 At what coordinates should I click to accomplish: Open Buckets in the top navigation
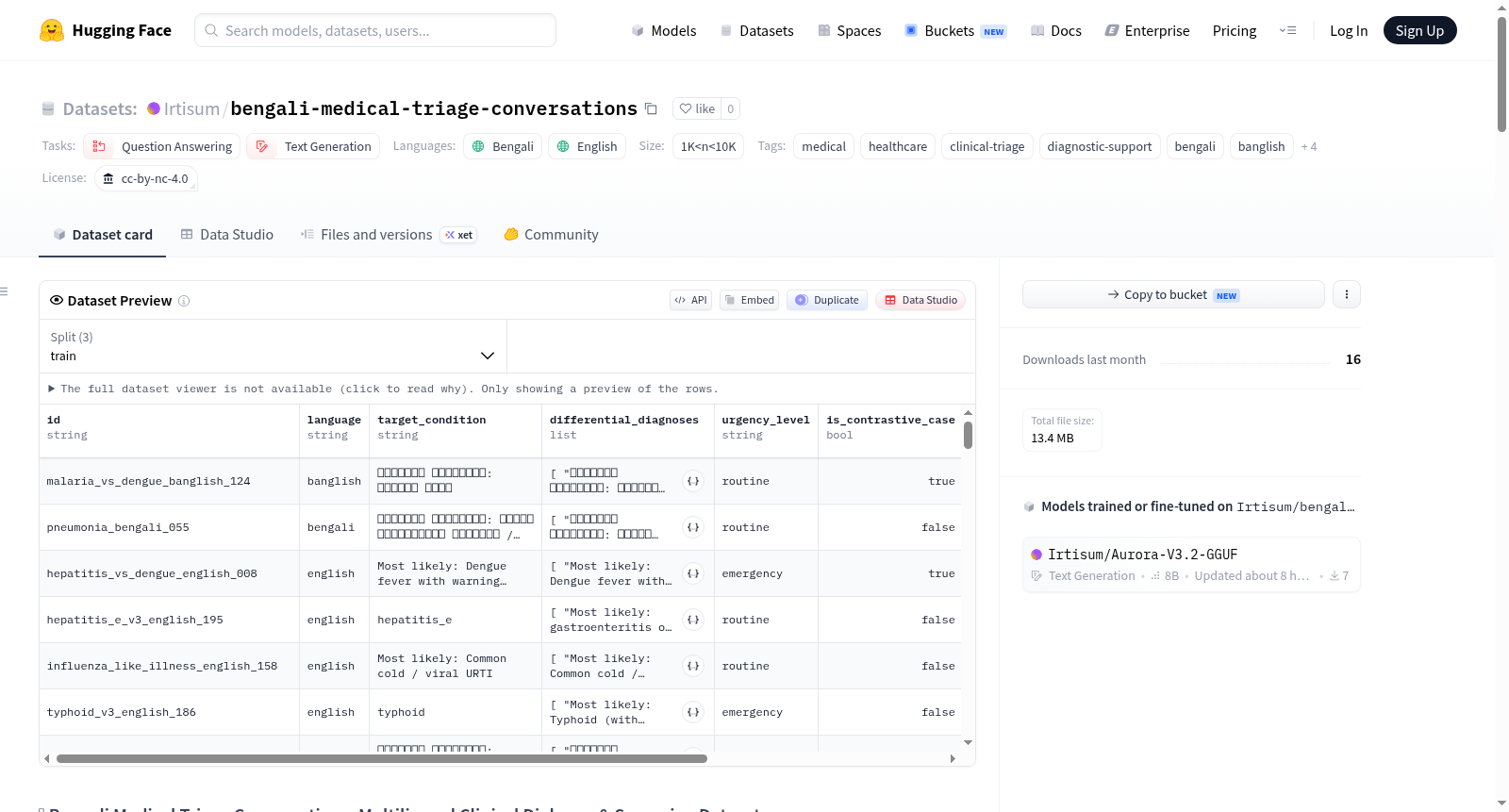[955, 30]
